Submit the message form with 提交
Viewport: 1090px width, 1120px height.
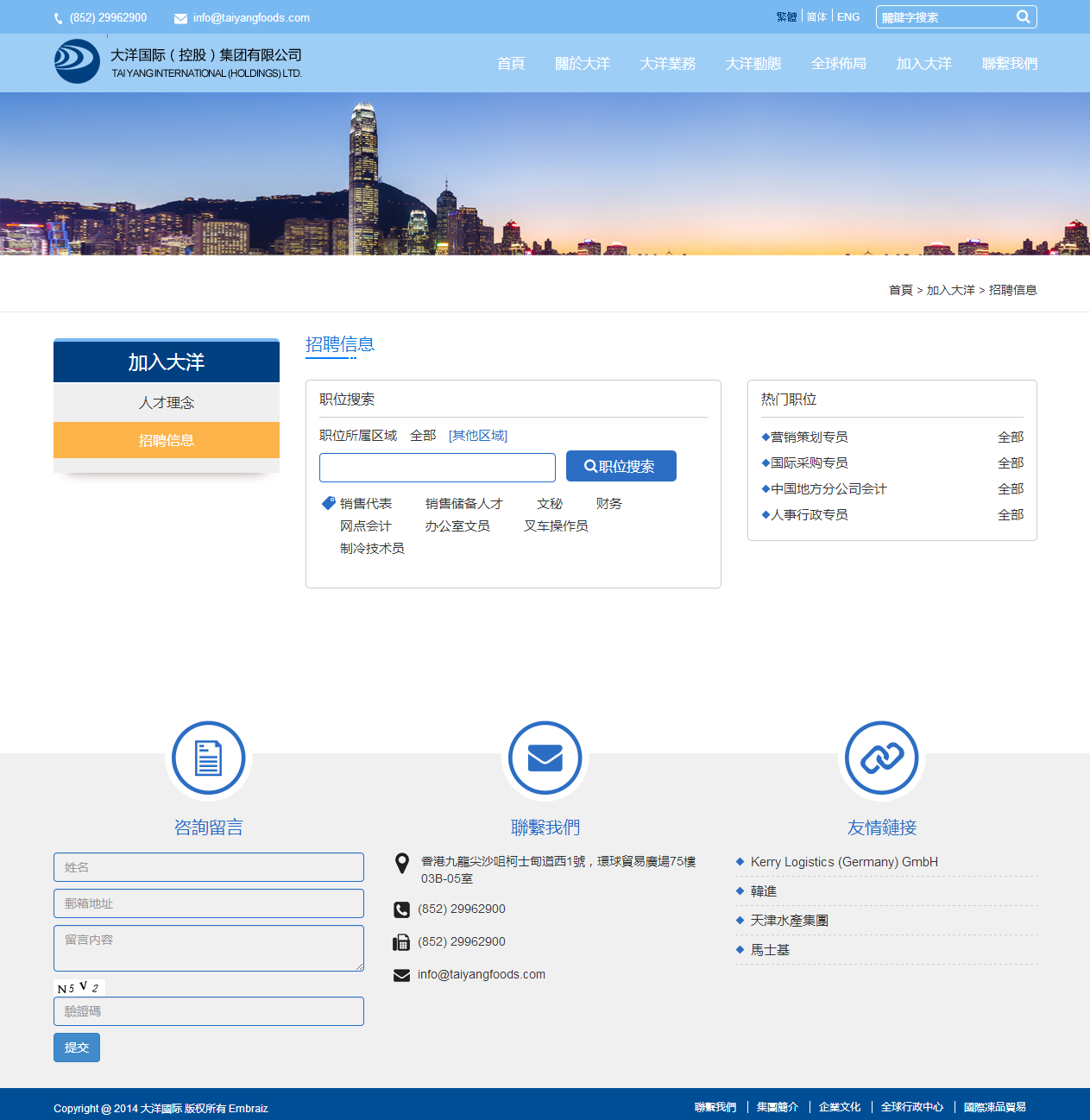pos(77,1048)
